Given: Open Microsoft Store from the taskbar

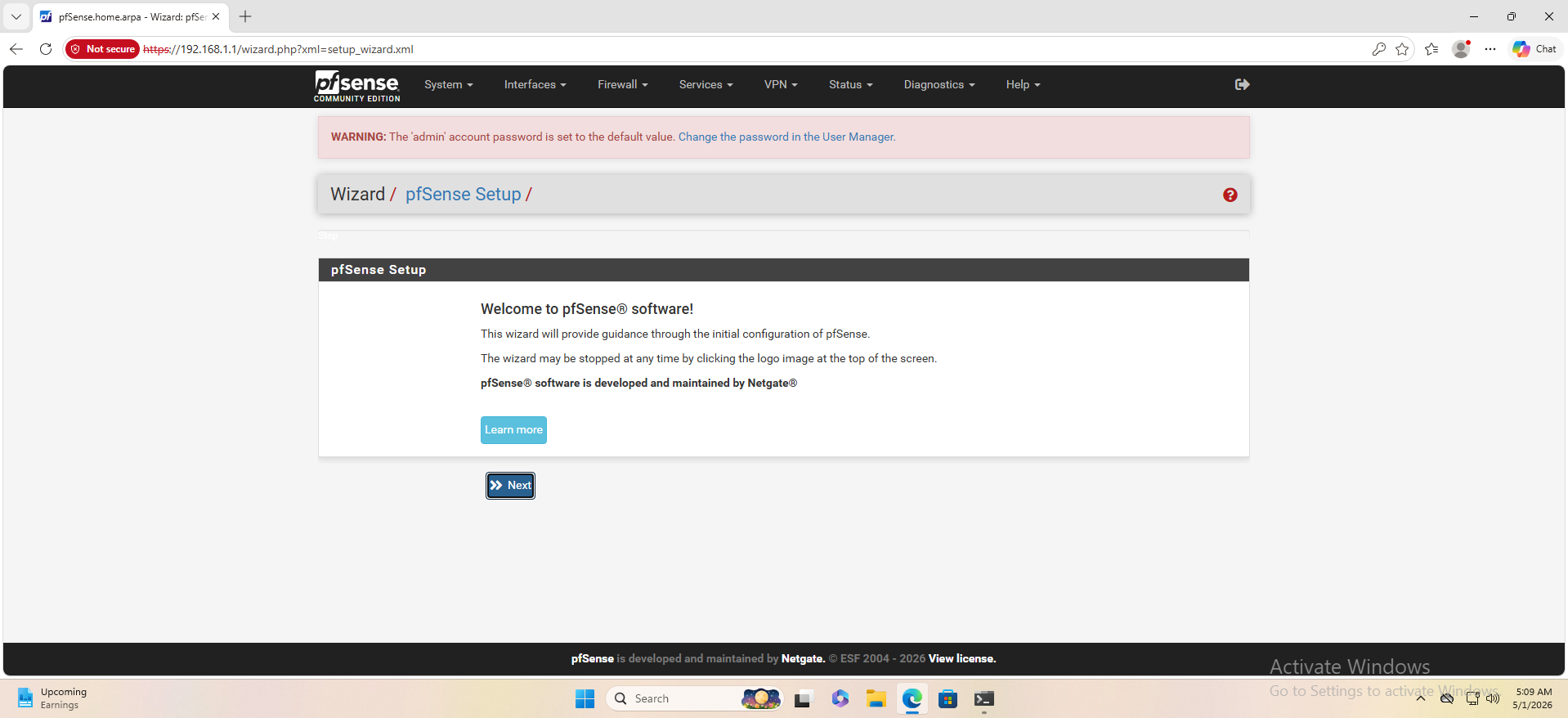Looking at the screenshot, I should tap(948, 698).
